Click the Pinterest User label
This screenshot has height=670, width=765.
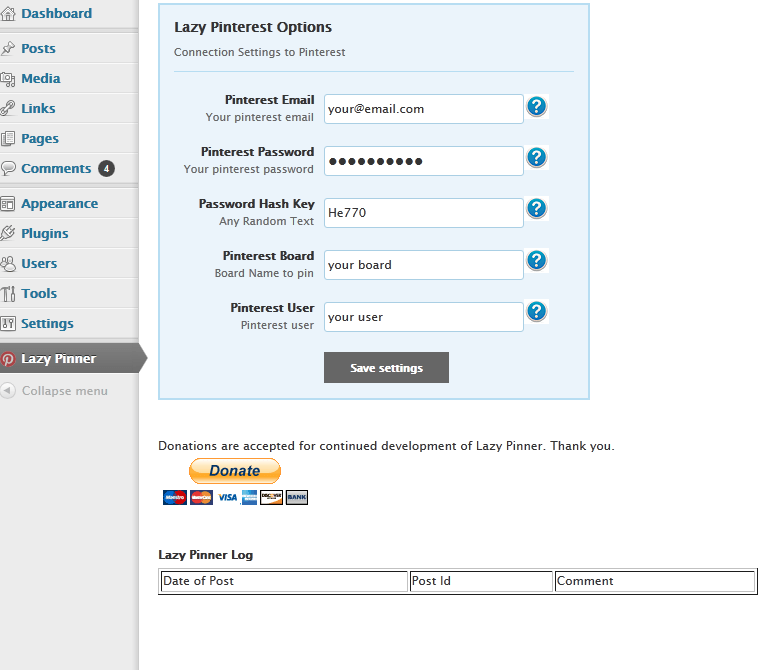[x=272, y=308]
